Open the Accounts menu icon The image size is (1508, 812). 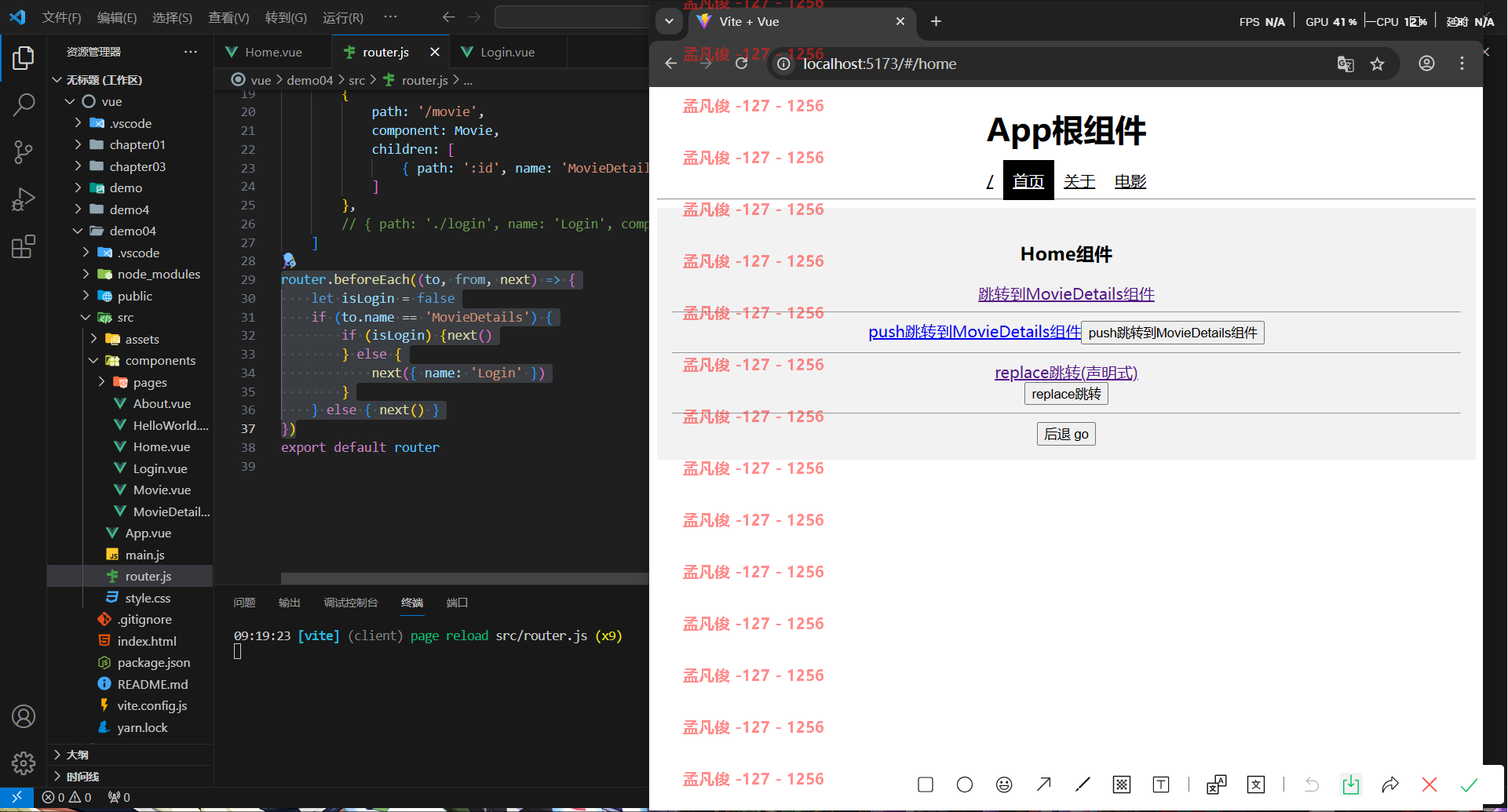click(24, 716)
